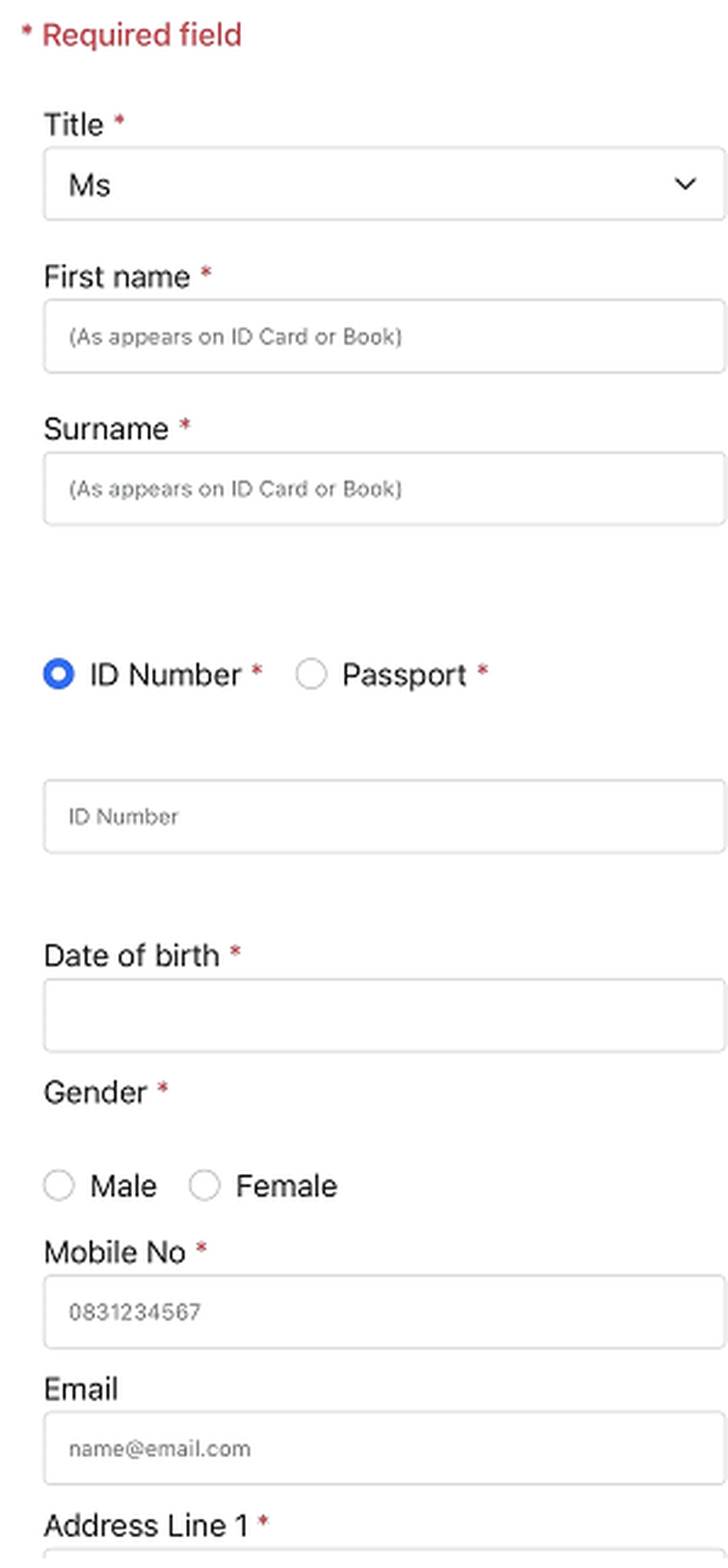Image resolution: width=728 pixels, height=1568 pixels.
Task: Click the Title field label
Action: [x=74, y=125]
